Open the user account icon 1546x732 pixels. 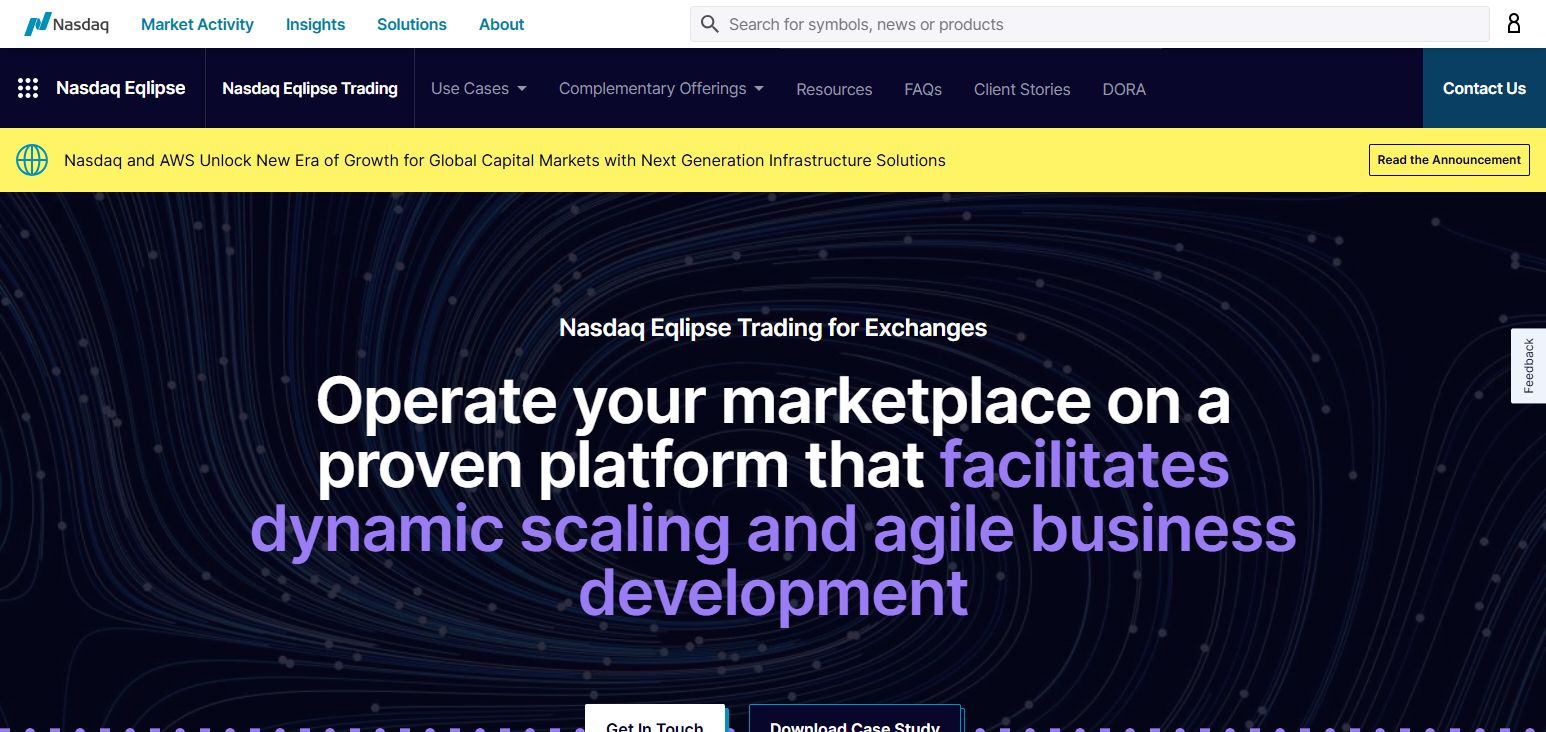[1514, 23]
